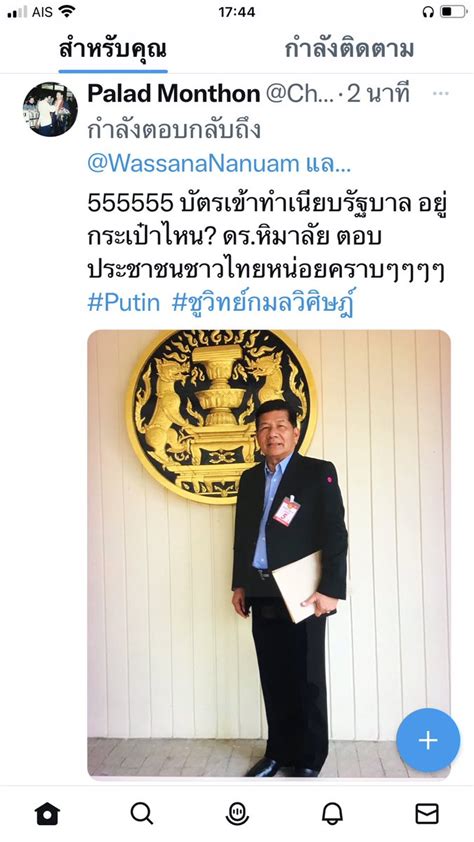Open Palad Monthon's display name
Viewport: 474px width, 842px height.
click(x=173, y=94)
